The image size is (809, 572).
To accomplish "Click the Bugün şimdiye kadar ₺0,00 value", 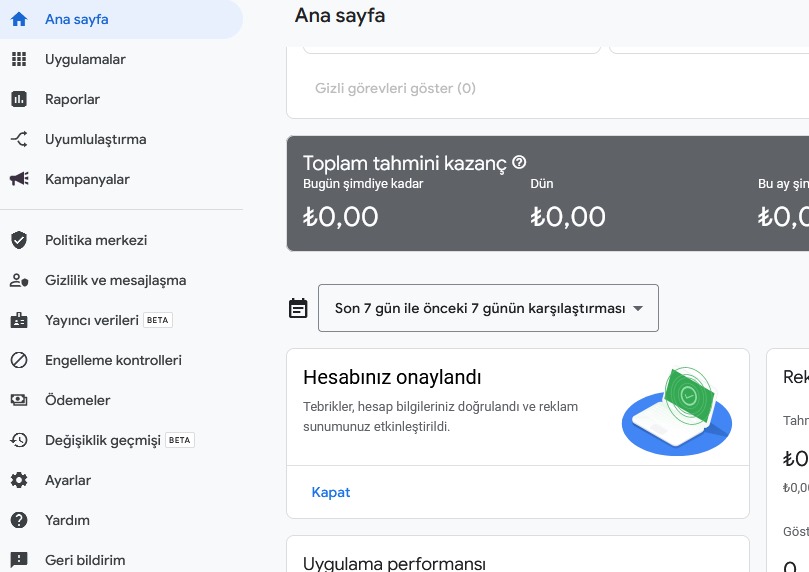I will click(341, 217).
